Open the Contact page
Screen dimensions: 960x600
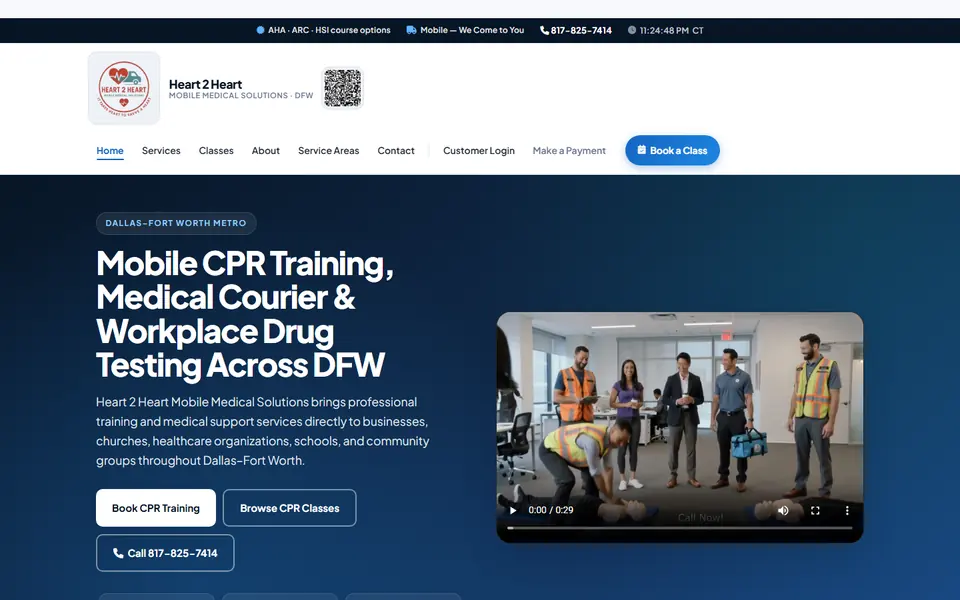(x=396, y=151)
